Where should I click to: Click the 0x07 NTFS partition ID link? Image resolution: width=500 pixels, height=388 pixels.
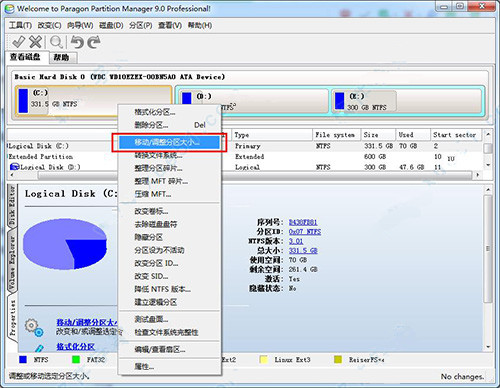pyautogui.click(x=305, y=232)
